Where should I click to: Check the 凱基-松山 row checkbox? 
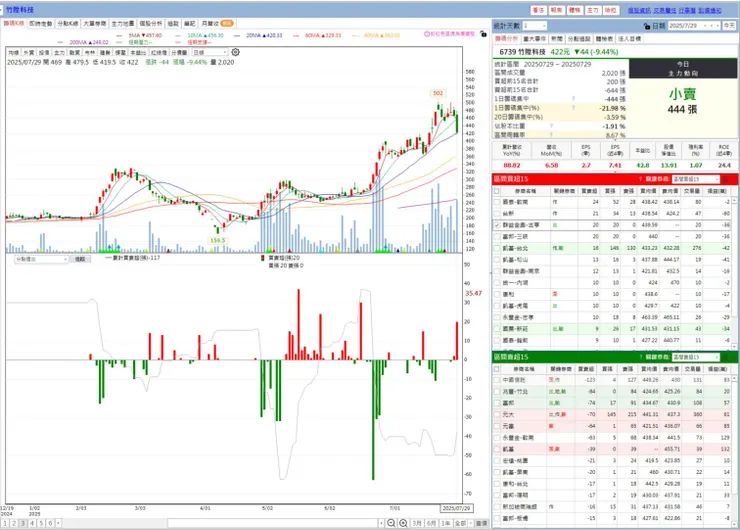click(497, 260)
